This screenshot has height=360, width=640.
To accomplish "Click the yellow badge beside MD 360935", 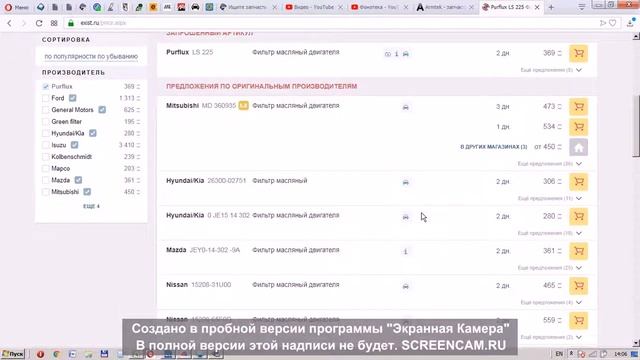I will tap(243, 106).
